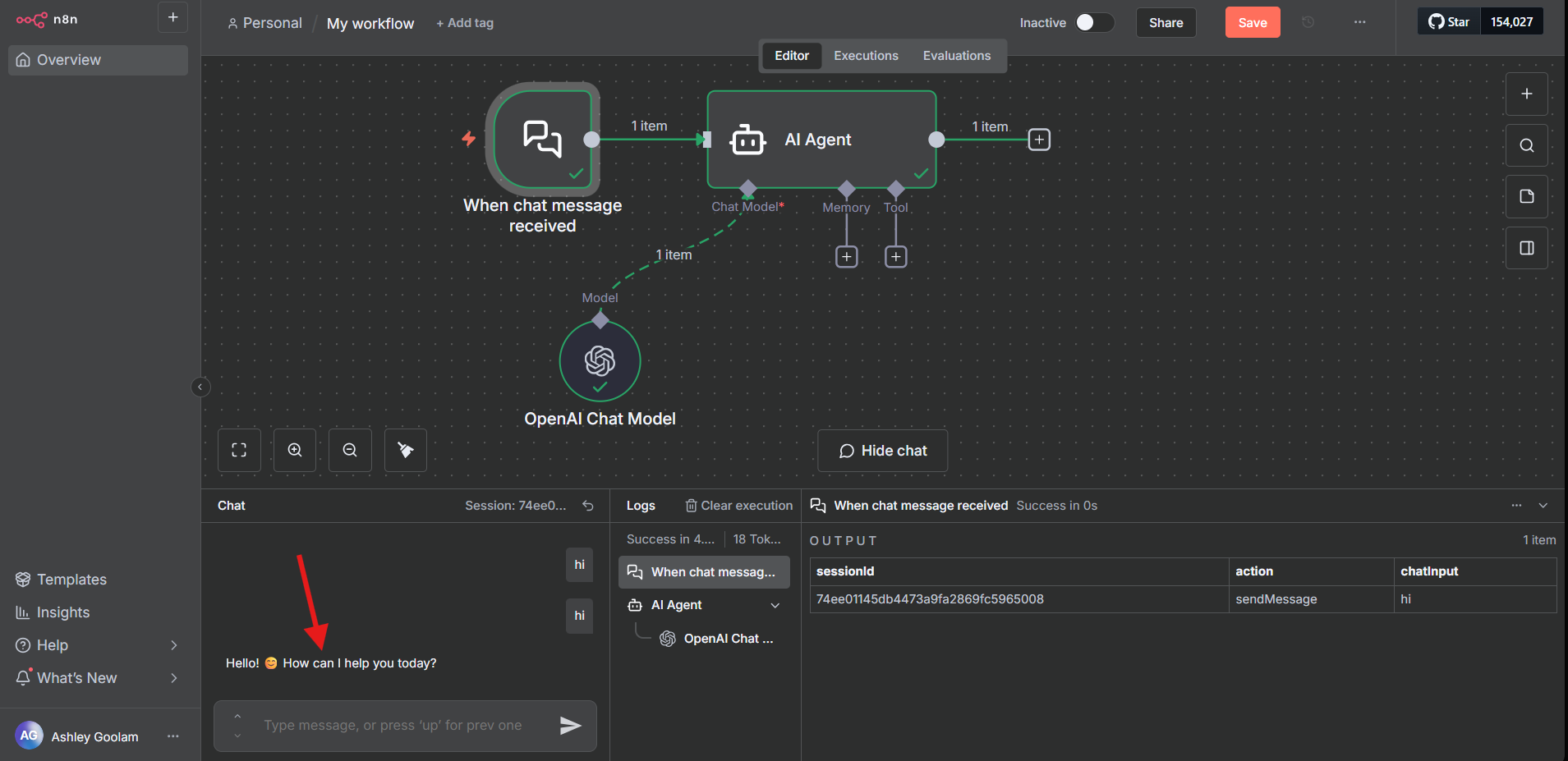Switch to the Evaluations tab
The width and height of the screenshot is (1568, 761).
(x=956, y=55)
